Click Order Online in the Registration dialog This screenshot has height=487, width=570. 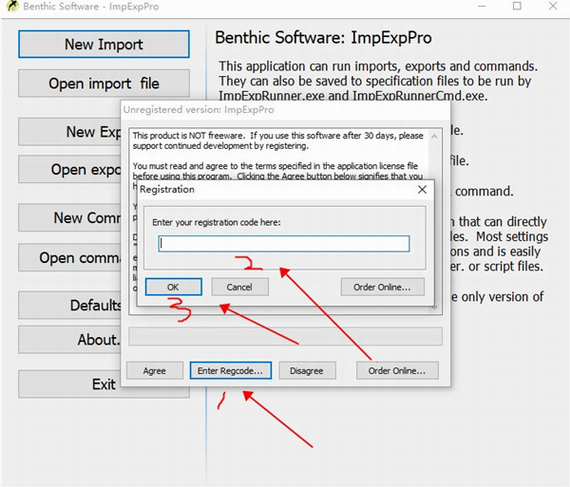pyautogui.click(x=382, y=287)
